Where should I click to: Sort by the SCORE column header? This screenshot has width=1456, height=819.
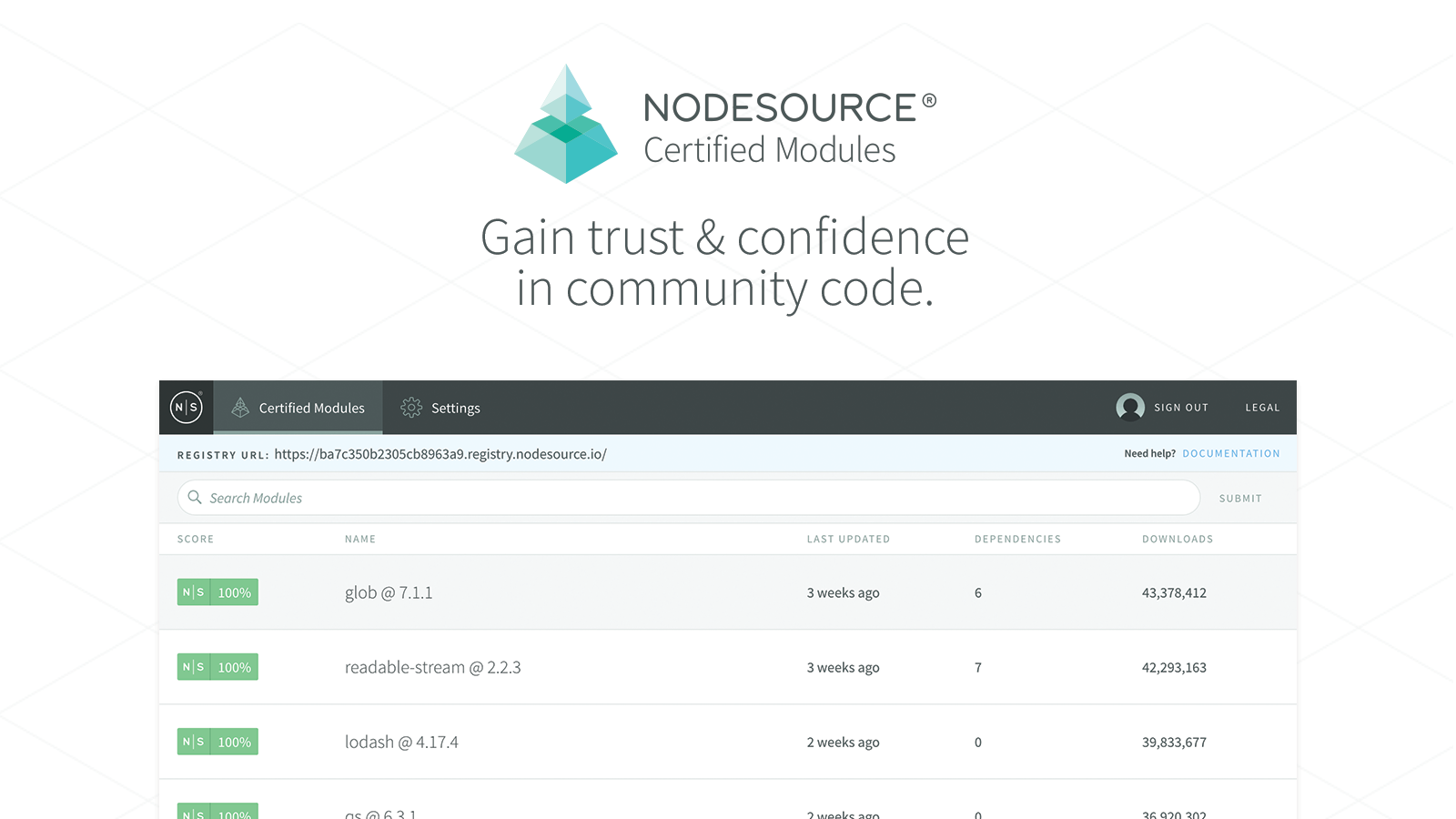pyautogui.click(x=196, y=539)
